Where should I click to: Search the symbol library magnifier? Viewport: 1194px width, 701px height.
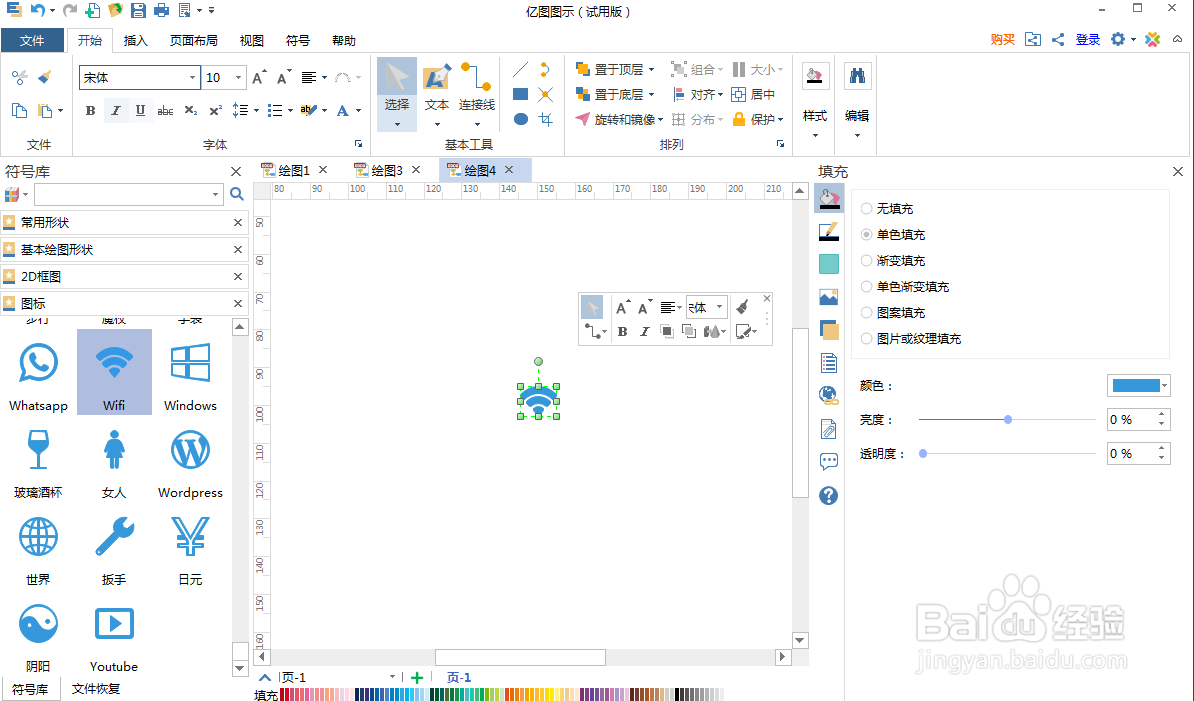pos(237,194)
